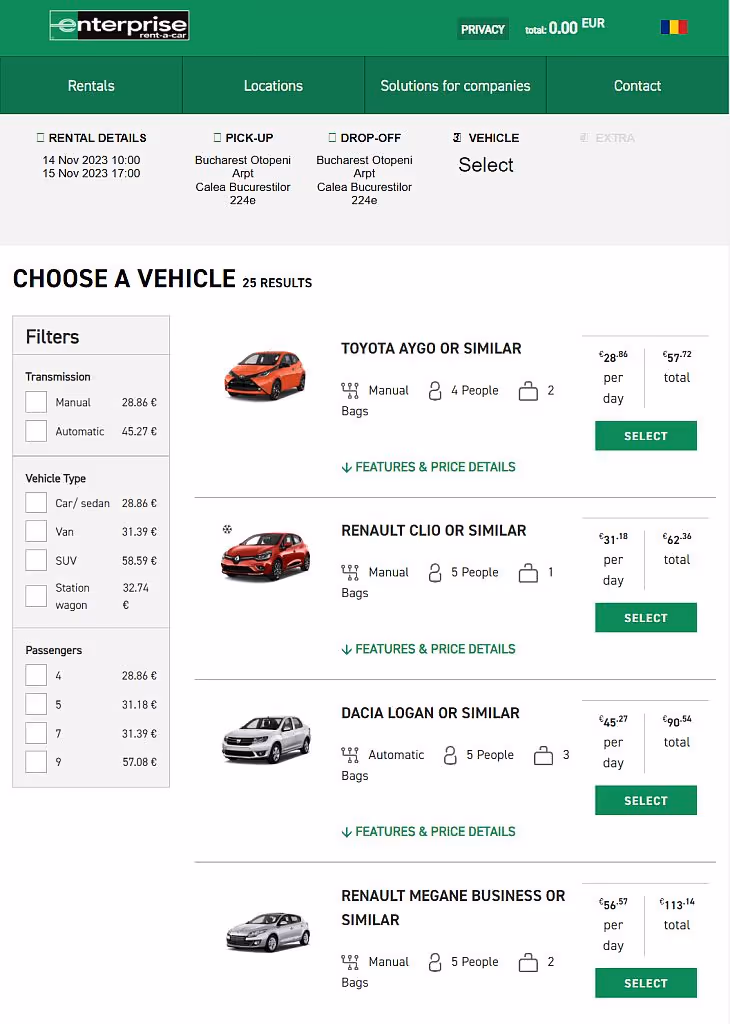This screenshot has height=1024, width=730.
Task: Expand Features & Price Details for Dacia Logan
Action: tap(428, 831)
